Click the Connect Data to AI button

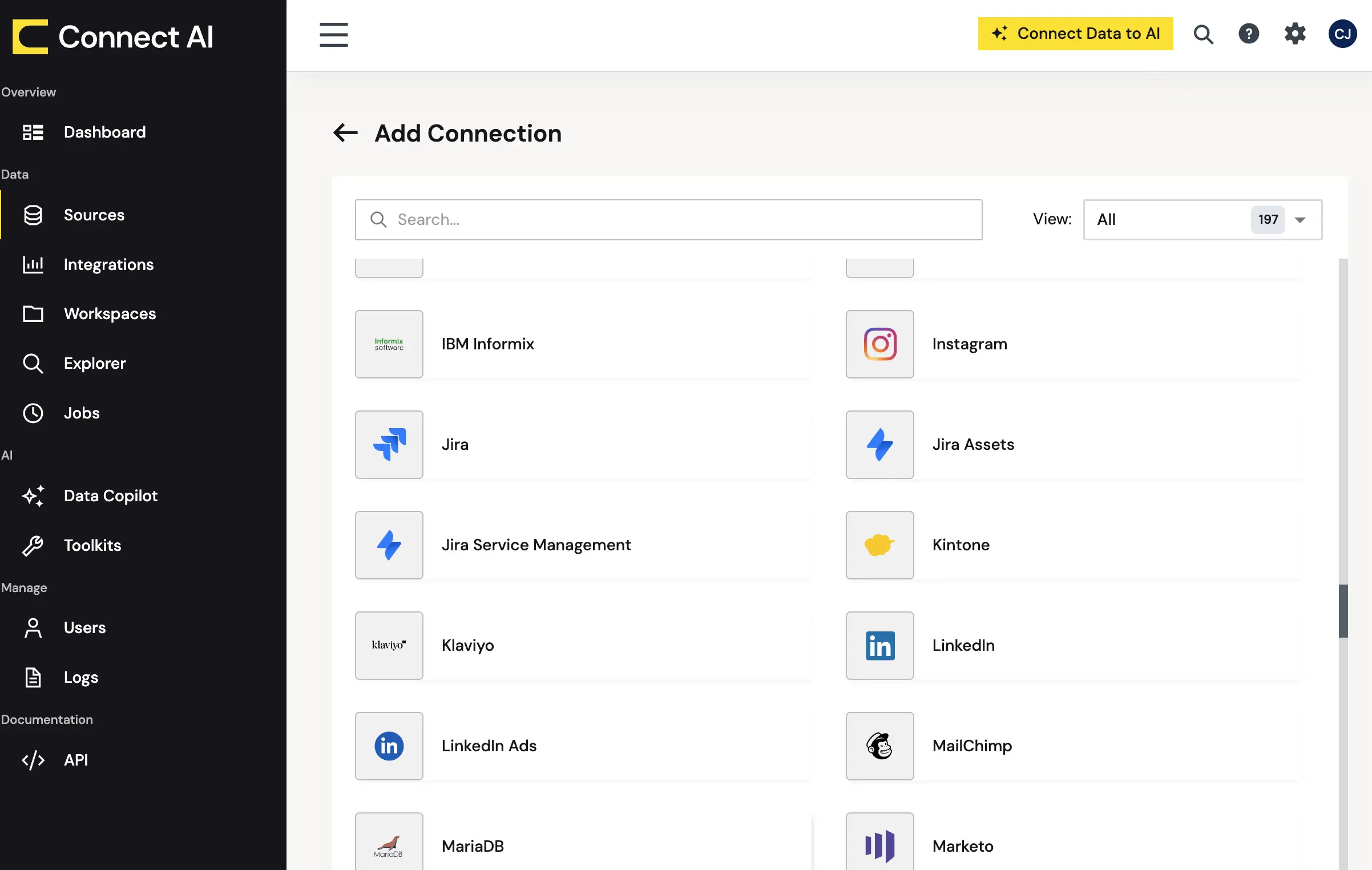1075,34
